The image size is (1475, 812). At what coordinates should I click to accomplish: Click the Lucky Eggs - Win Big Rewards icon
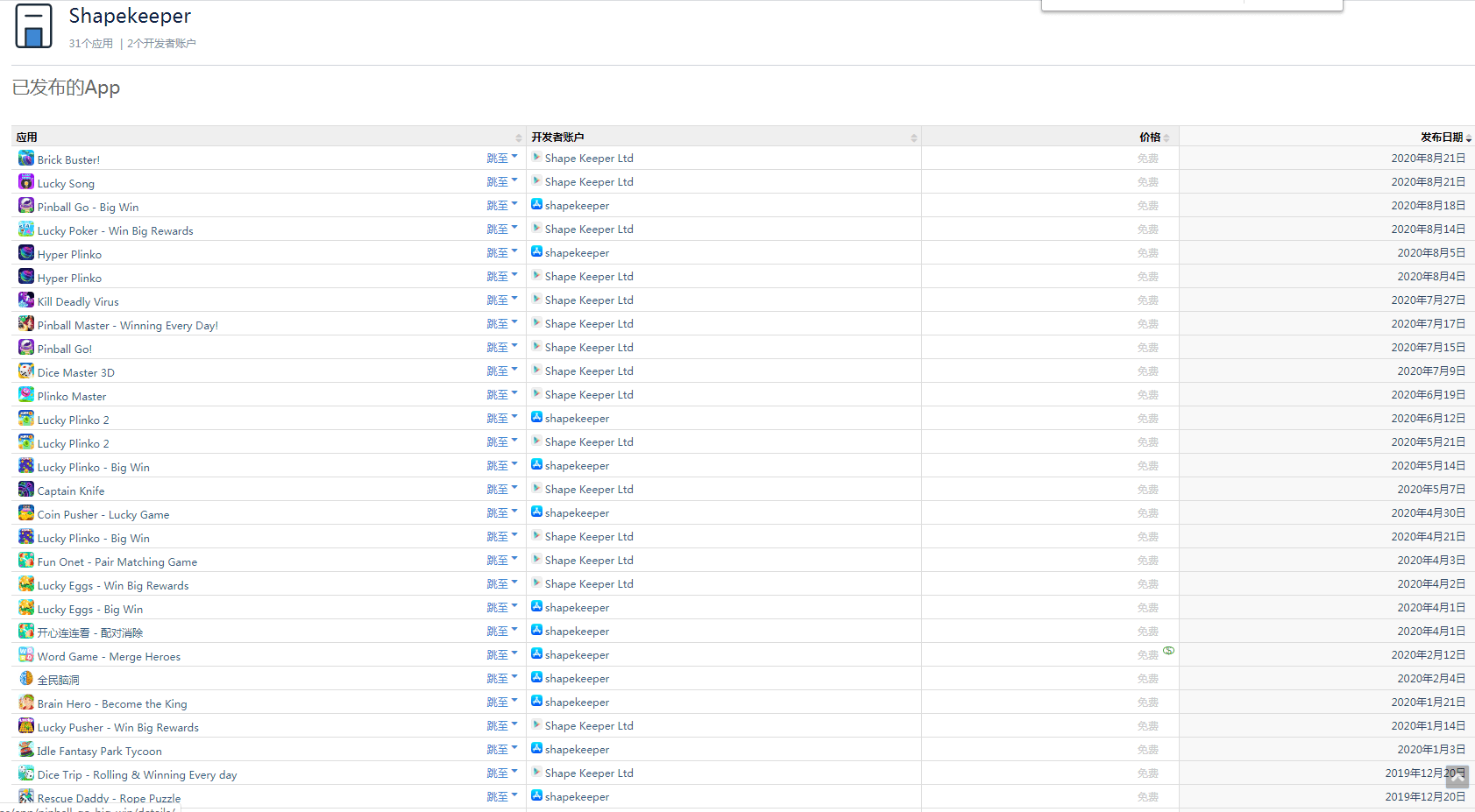(26, 583)
